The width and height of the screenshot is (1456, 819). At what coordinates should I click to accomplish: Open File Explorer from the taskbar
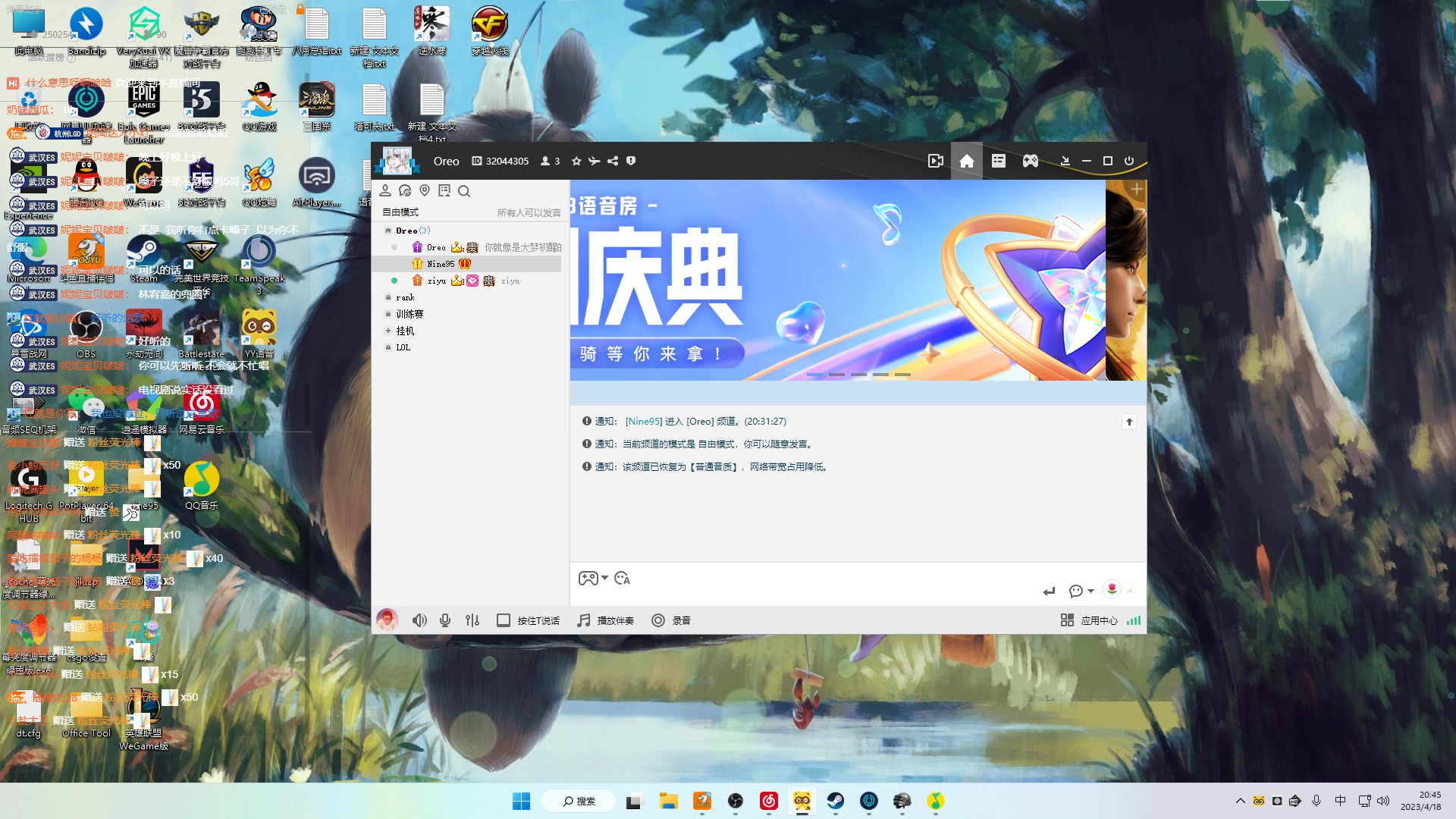click(x=668, y=801)
